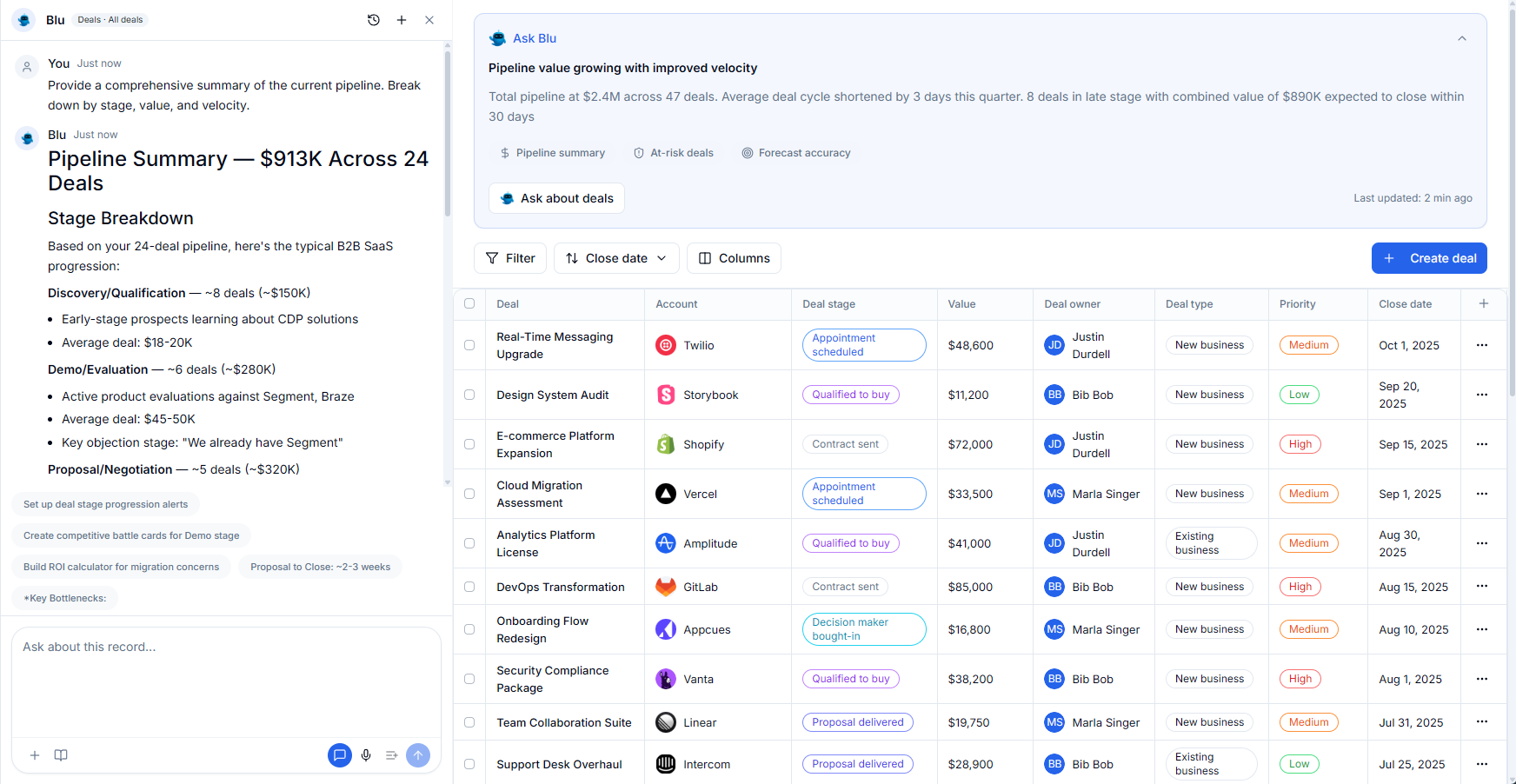The height and width of the screenshot is (784, 1516).
Task: Open the Deals · All deals breadcrumb
Action: [x=110, y=19]
